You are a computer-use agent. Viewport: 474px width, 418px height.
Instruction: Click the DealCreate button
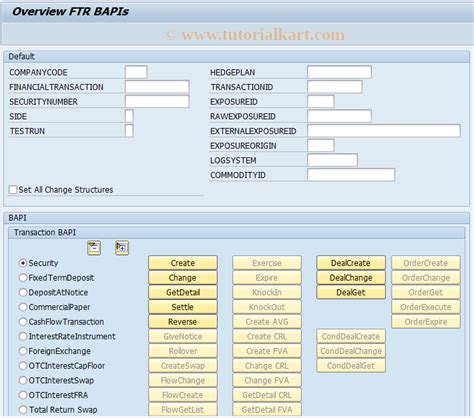coord(351,263)
